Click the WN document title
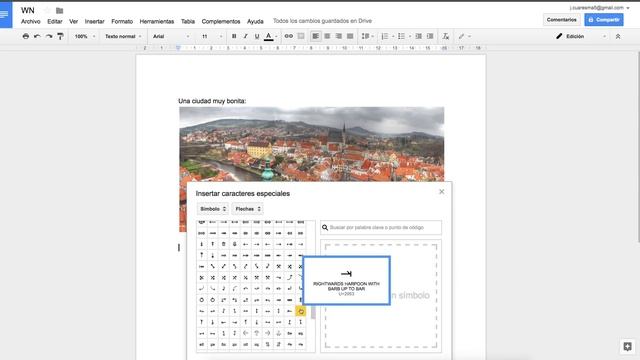The image size is (640, 360). (x=28, y=10)
